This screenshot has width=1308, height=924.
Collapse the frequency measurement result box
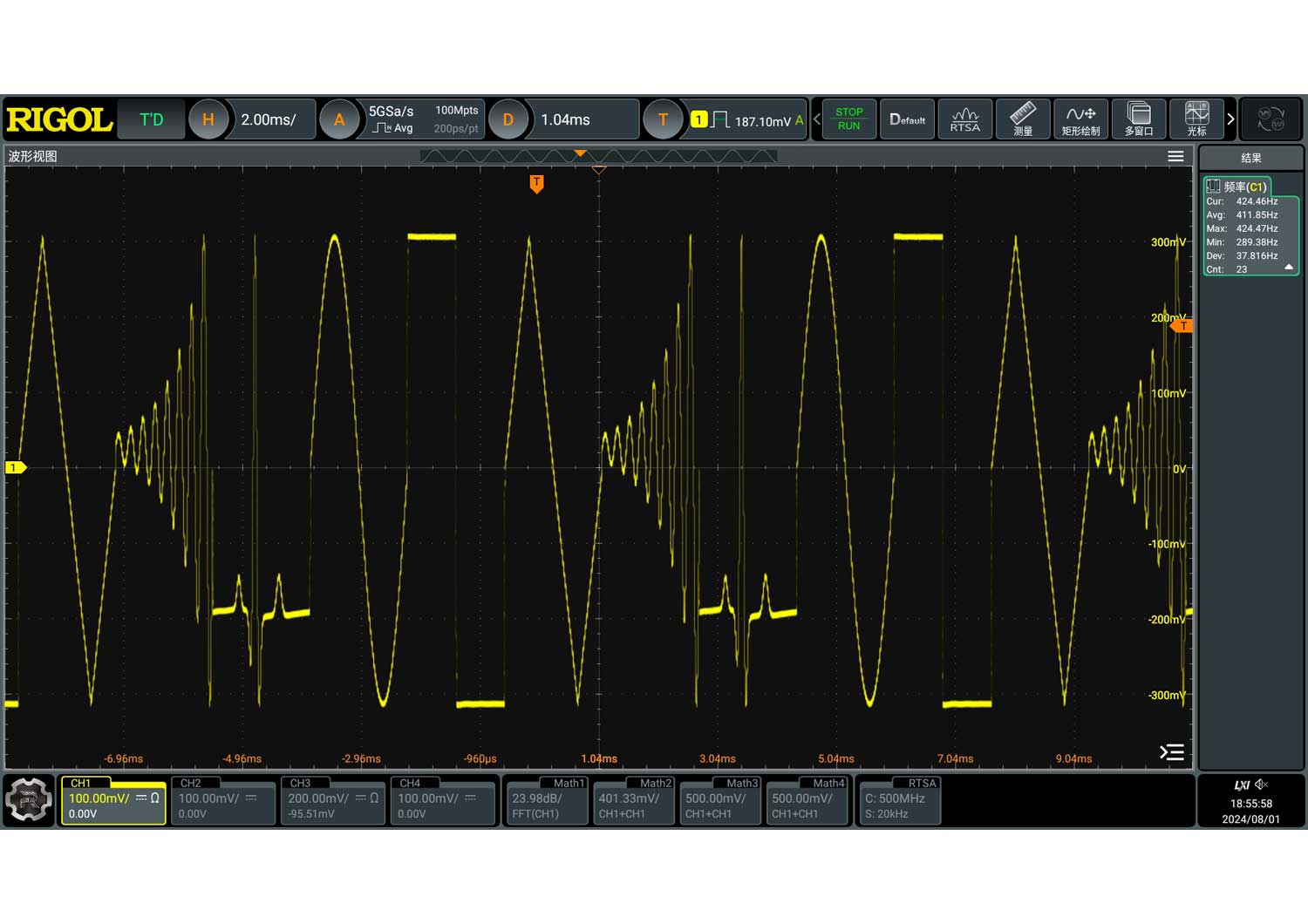coord(1289,268)
